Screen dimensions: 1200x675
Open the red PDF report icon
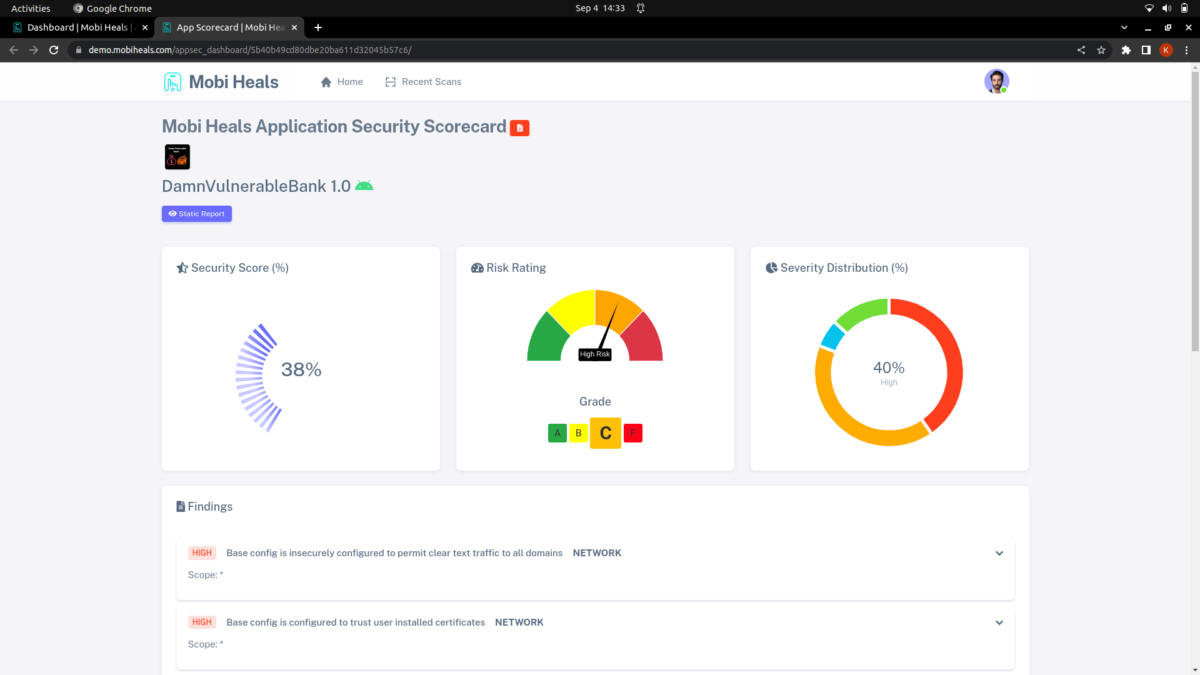pos(519,128)
